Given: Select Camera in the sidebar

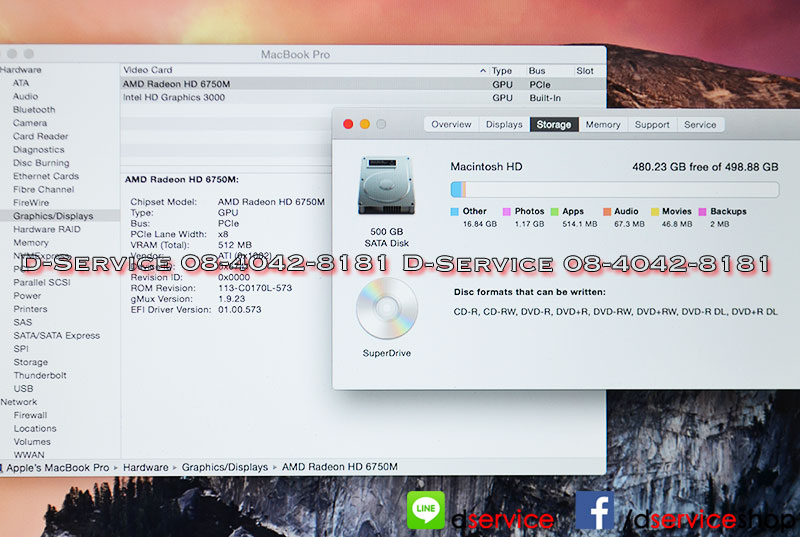Looking at the screenshot, I should (x=30, y=123).
